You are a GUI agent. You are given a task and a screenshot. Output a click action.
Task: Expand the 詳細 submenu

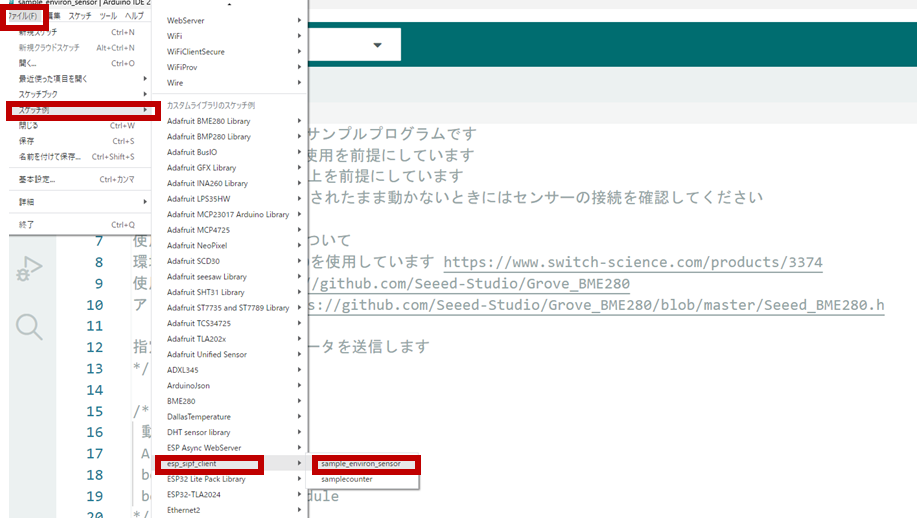pos(79,202)
